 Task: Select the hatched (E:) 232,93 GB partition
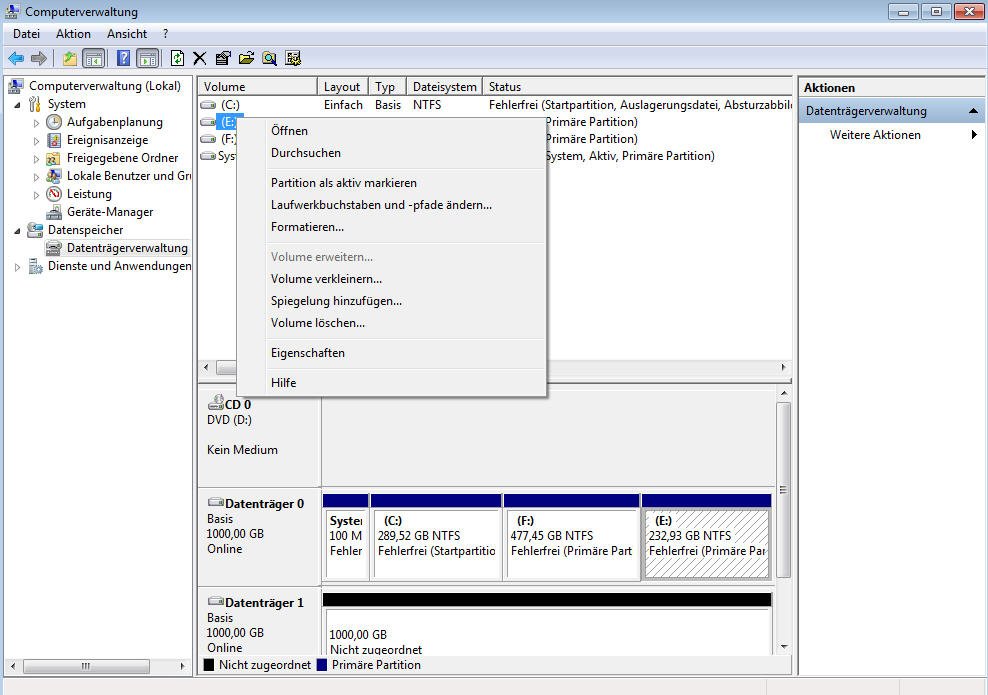[x=706, y=537]
